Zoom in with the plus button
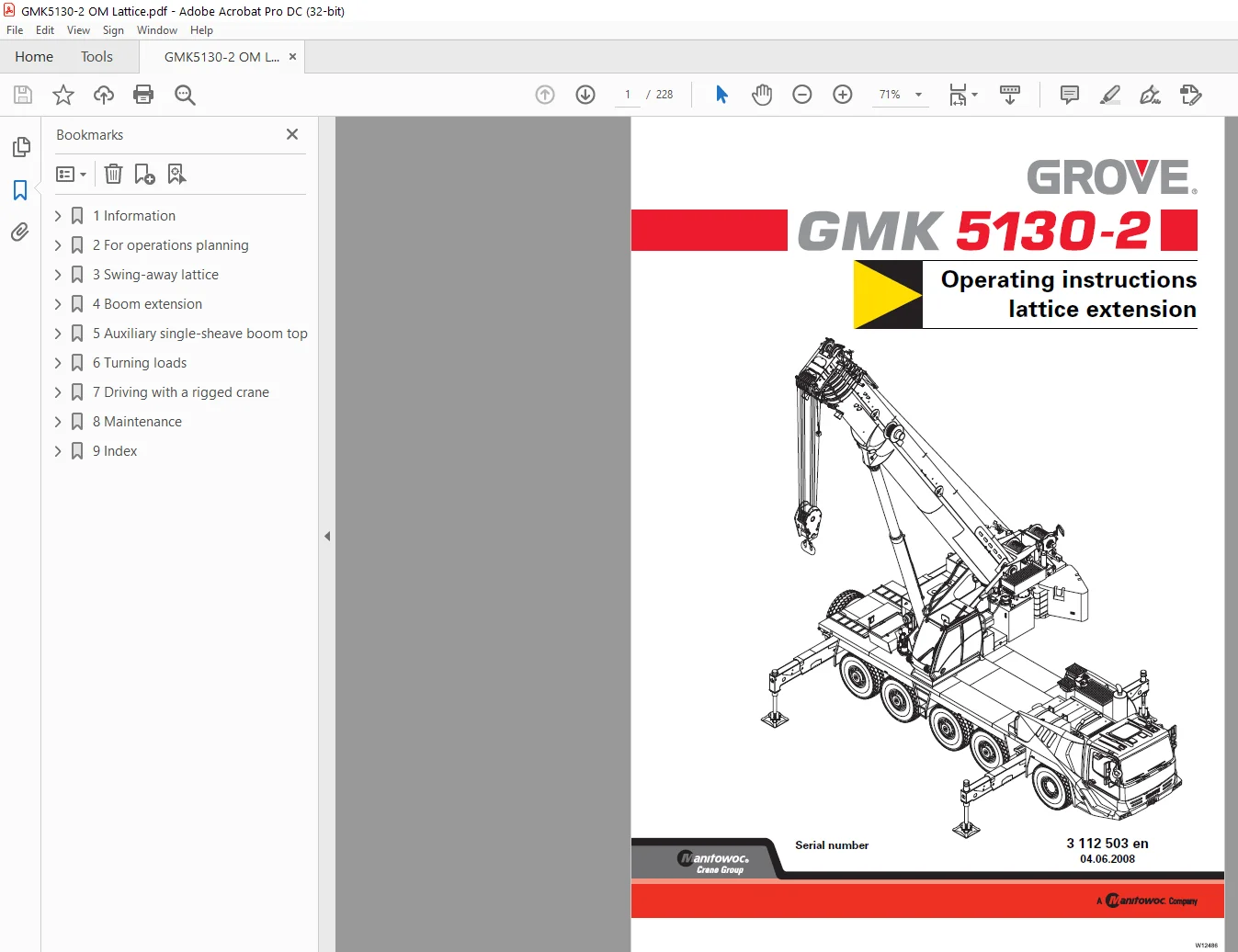This screenshot has height=952, width=1238. click(843, 95)
